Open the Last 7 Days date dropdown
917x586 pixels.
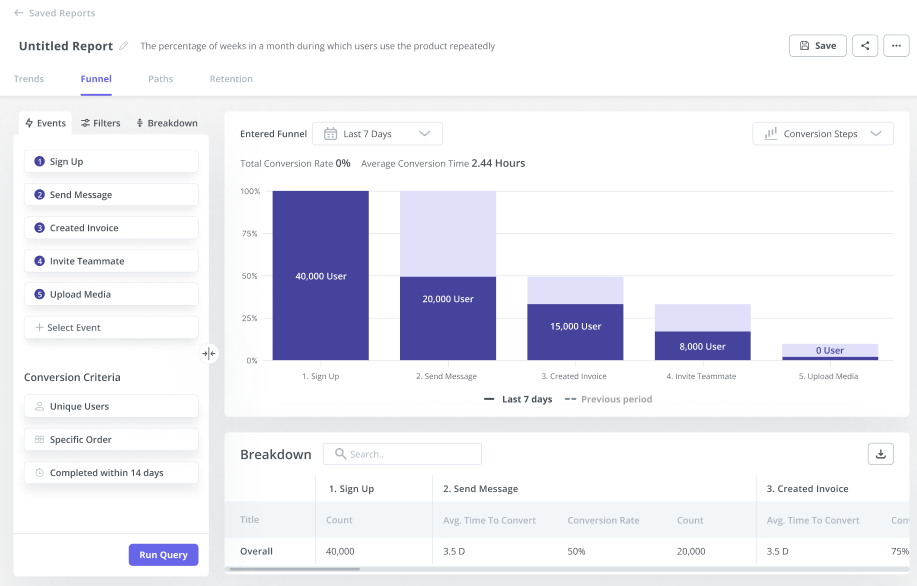[x=377, y=134]
